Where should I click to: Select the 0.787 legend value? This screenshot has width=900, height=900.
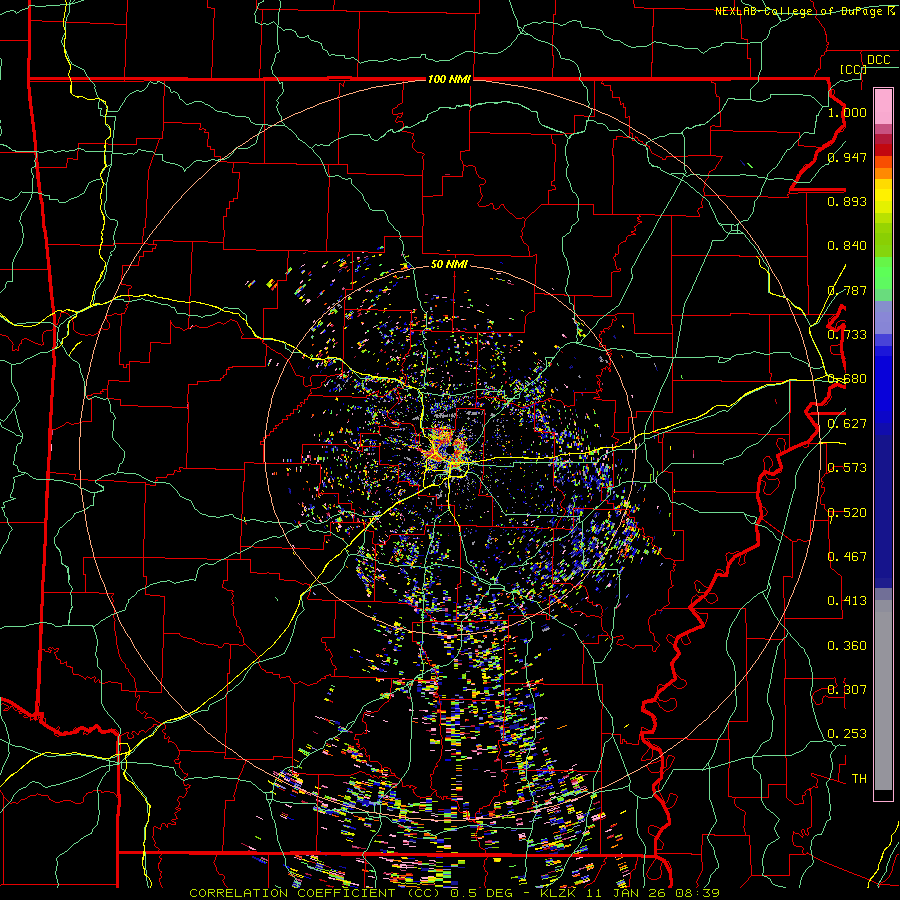[x=847, y=290]
